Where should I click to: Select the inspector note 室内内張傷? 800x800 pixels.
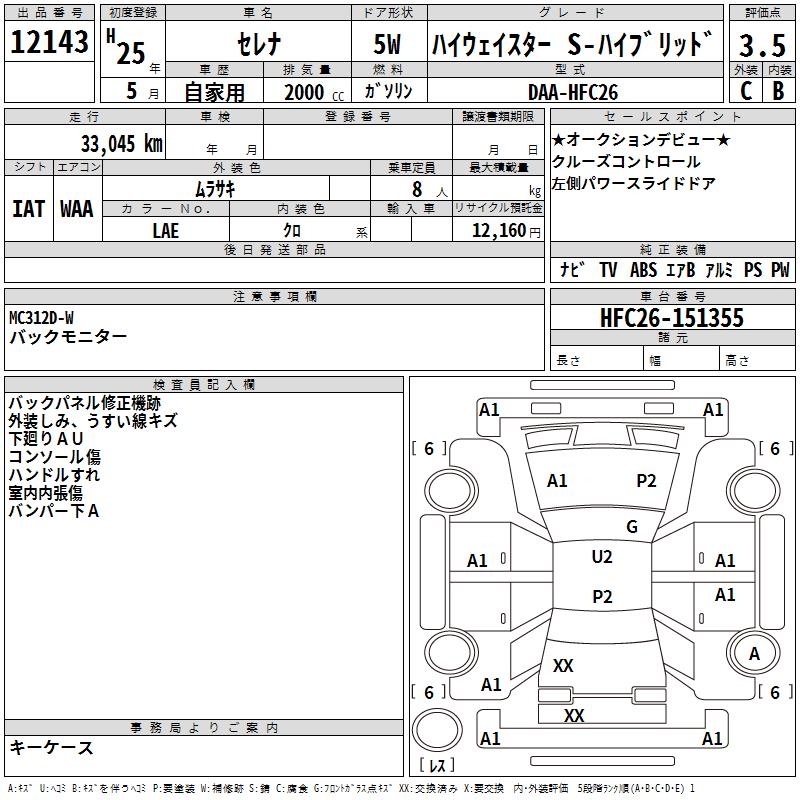coord(45,493)
